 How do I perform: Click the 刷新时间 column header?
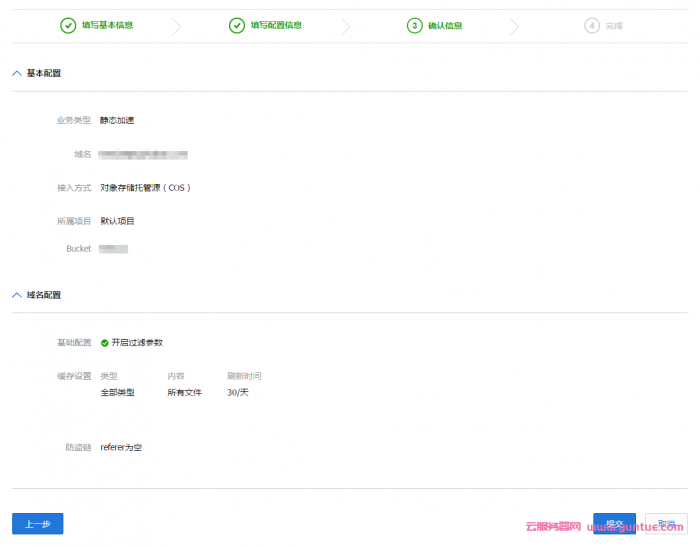[x=244, y=376]
